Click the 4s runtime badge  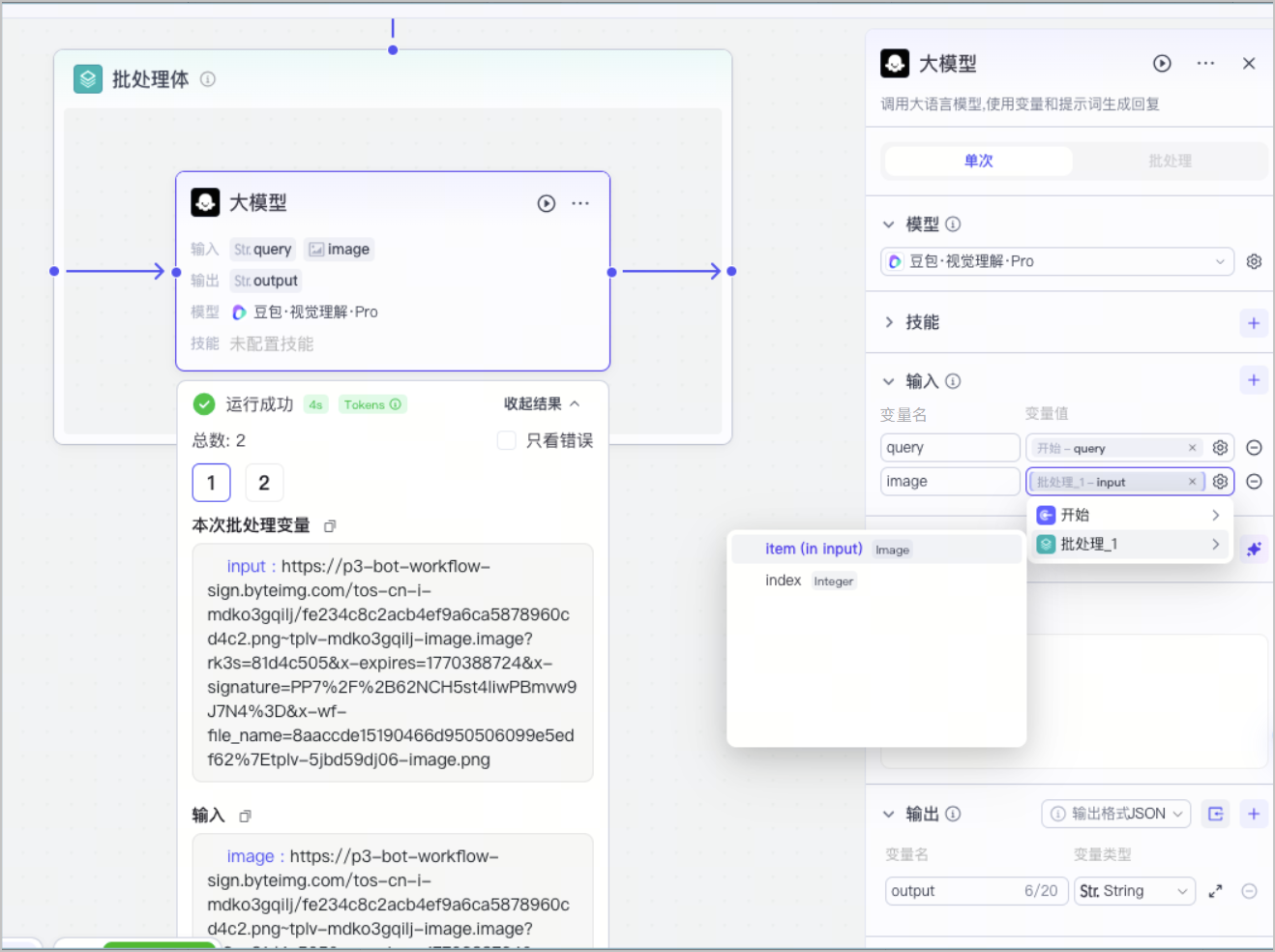[315, 404]
